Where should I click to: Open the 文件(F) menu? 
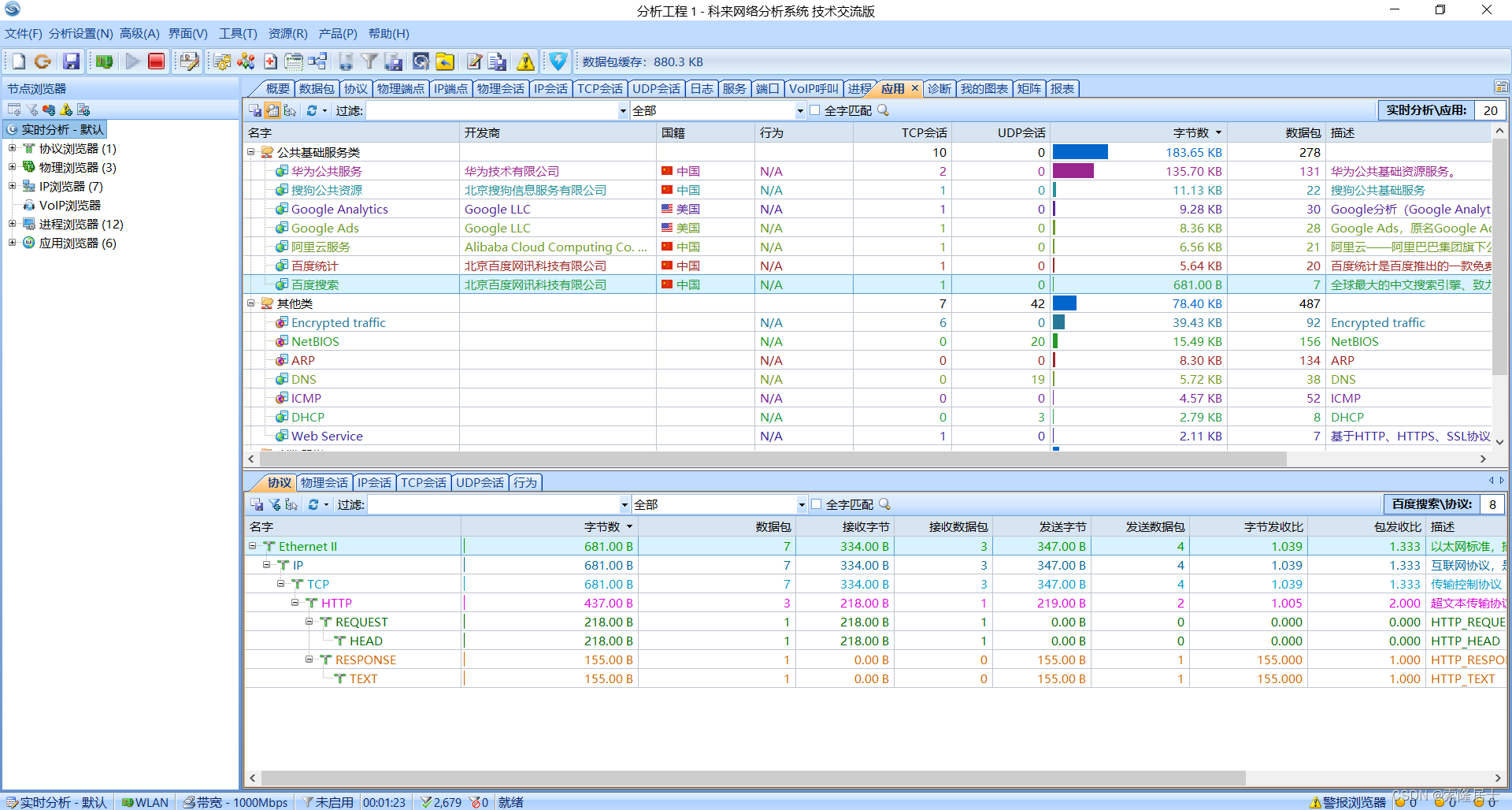pyautogui.click(x=24, y=34)
